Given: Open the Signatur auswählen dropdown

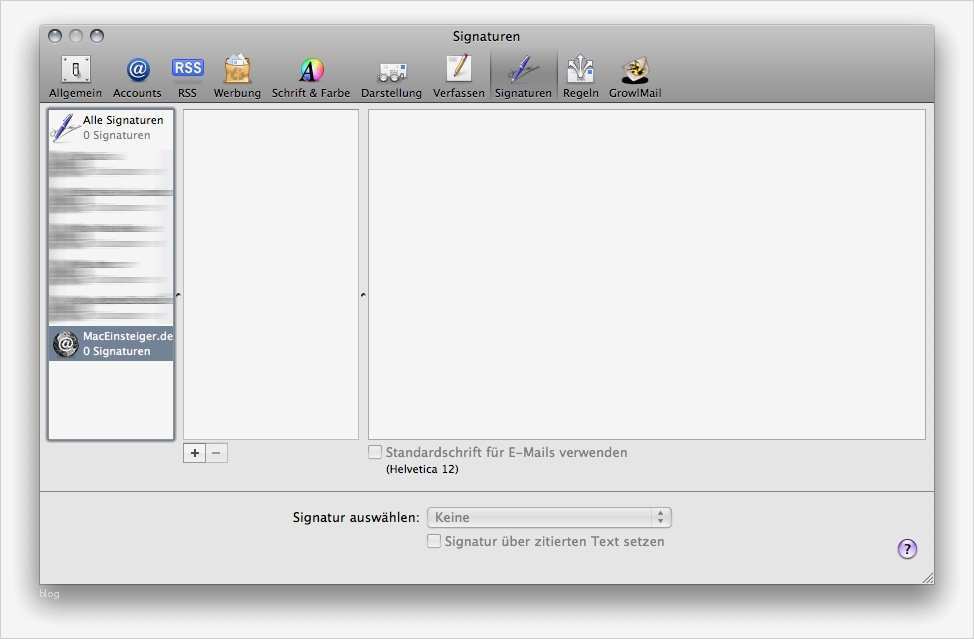Looking at the screenshot, I should pyautogui.click(x=549, y=517).
